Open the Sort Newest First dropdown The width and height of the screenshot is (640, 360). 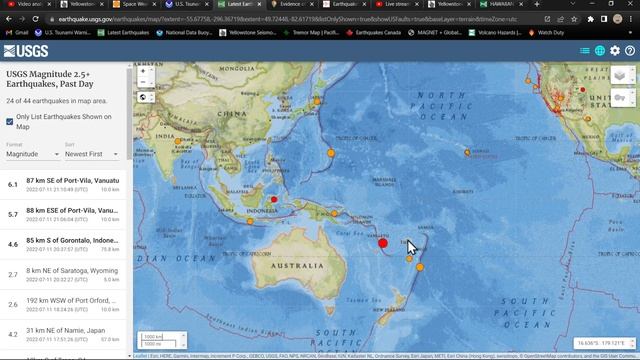pyautogui.click(x=91, y=154)
